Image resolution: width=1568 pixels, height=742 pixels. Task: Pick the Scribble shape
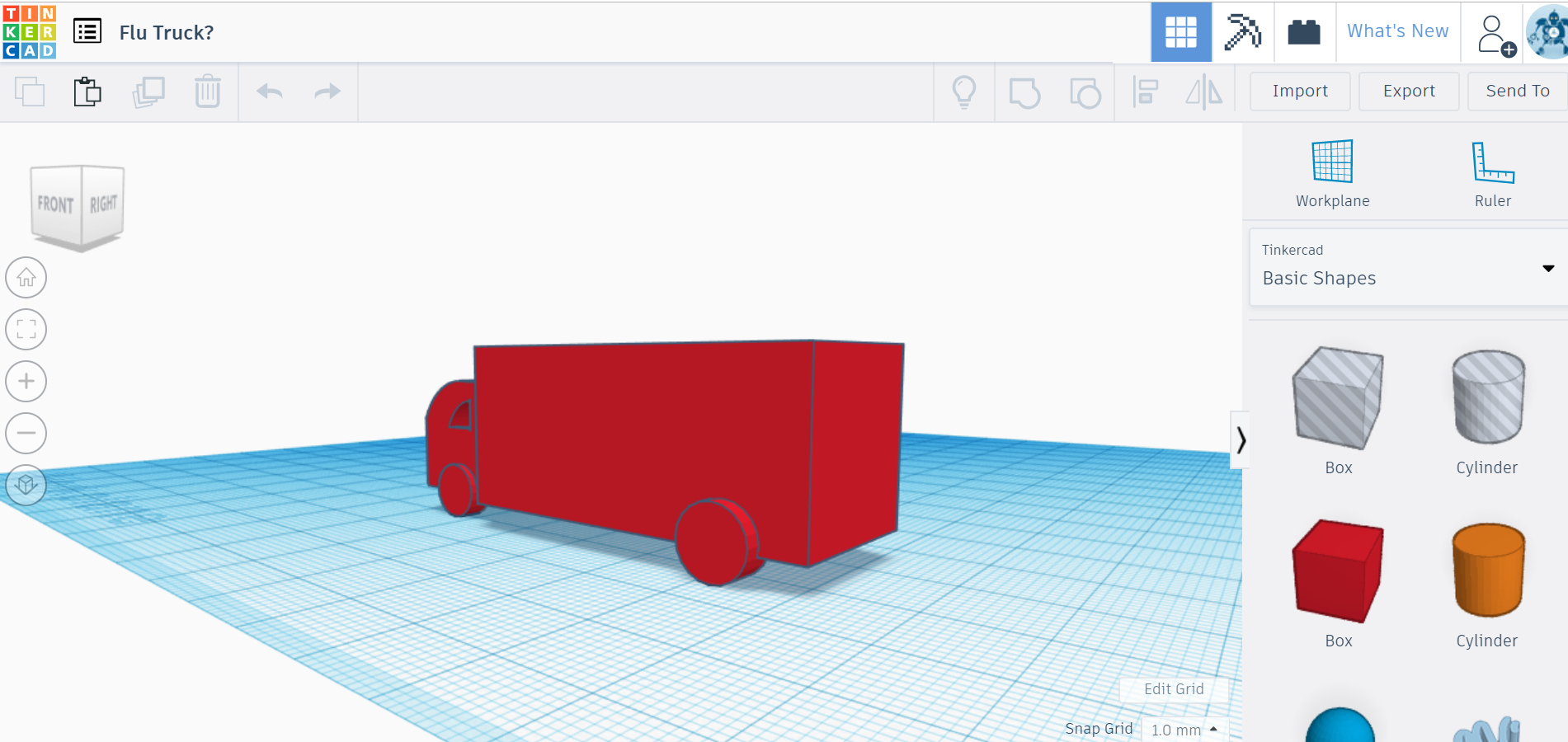coord(1487,729)
